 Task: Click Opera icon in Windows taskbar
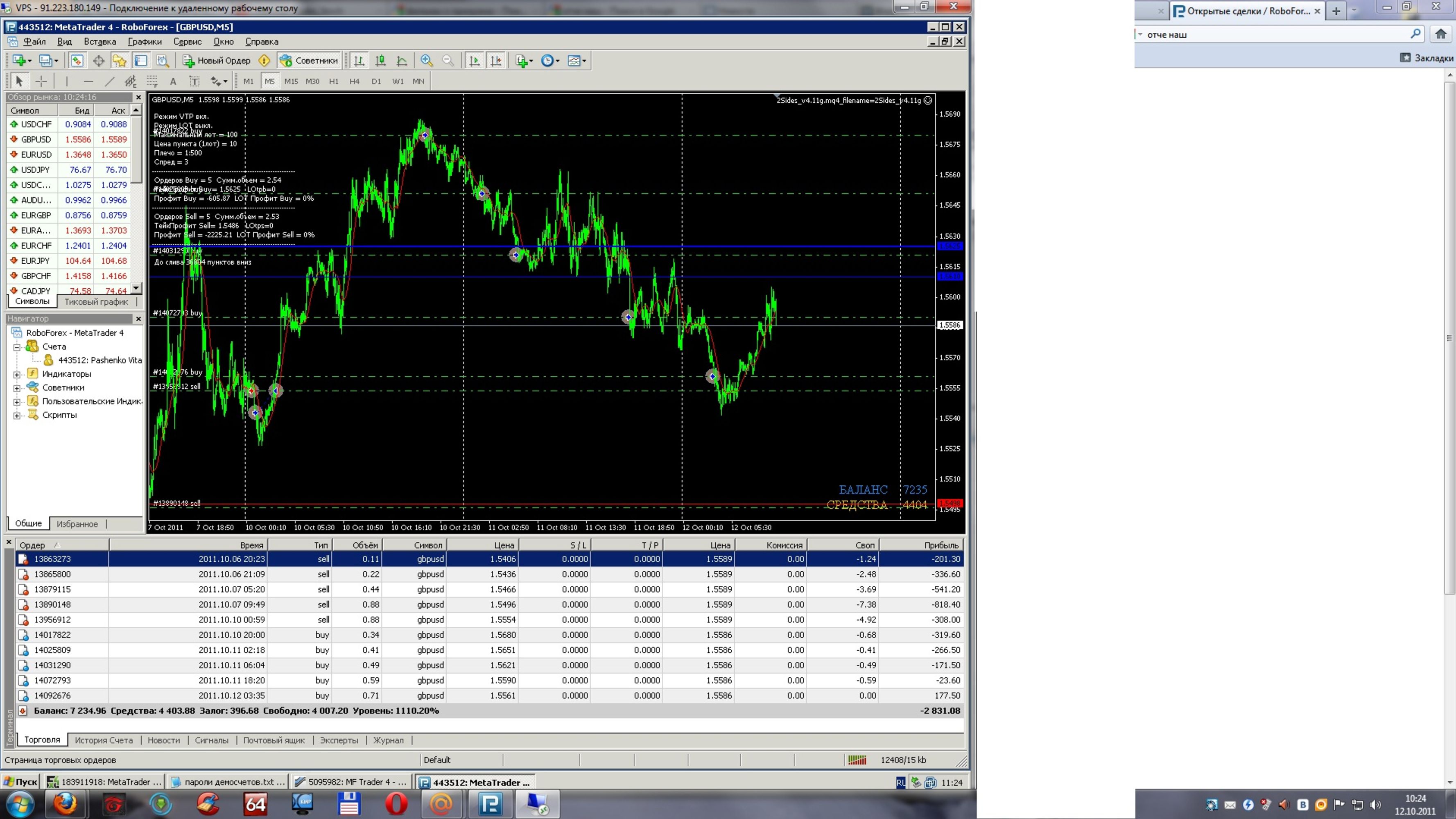[396, 803]
